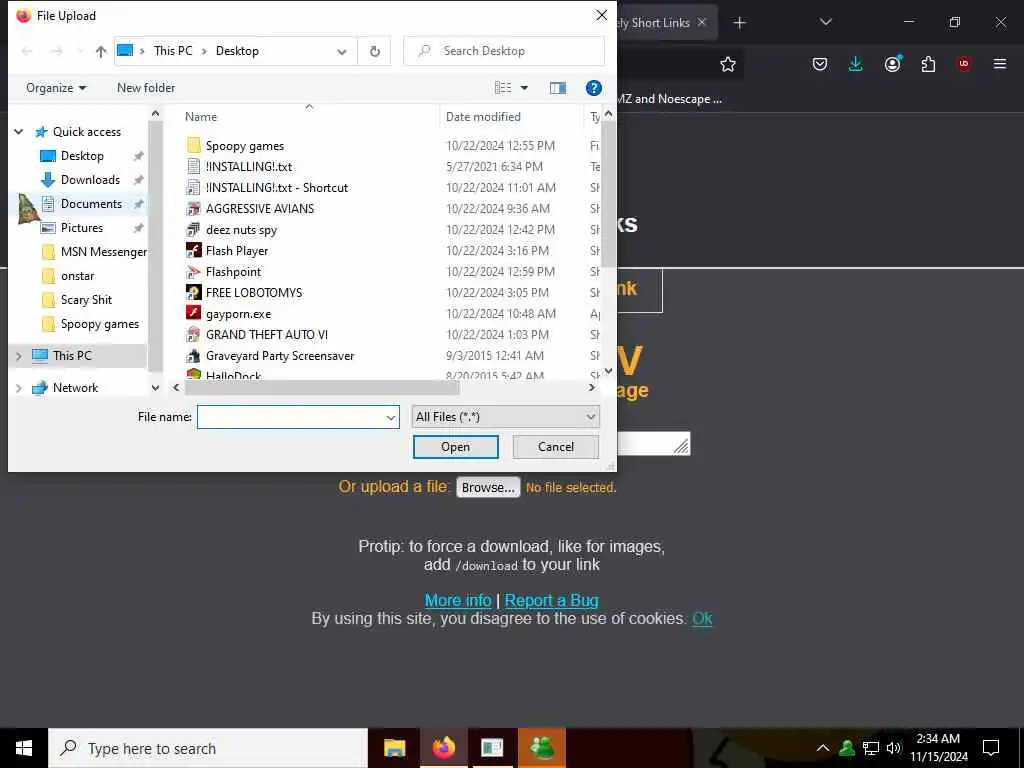This screenshot has width=1024, height=768.
Task: Open the Firefox downloads panel
Action: (856, 64)
